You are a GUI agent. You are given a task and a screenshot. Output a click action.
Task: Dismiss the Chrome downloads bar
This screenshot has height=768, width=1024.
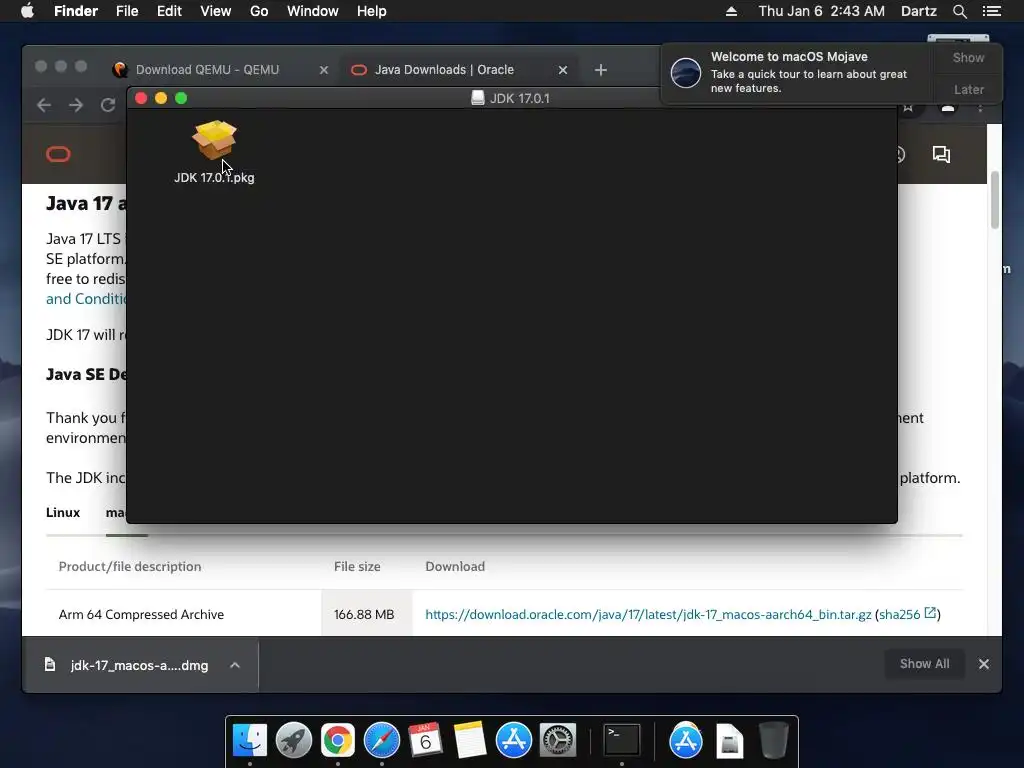(x=984, y=664)
